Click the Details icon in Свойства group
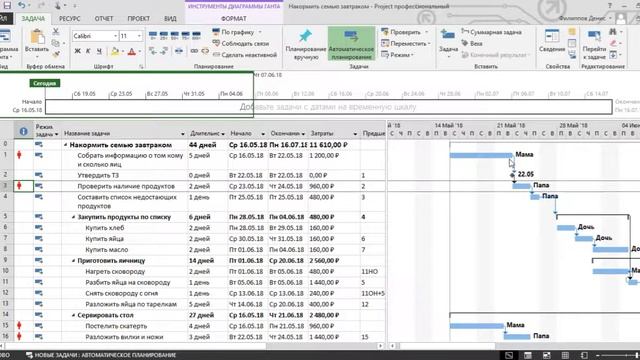Image resolution: width=640 pixels, height=360 pixels. [x=572, y=43]
